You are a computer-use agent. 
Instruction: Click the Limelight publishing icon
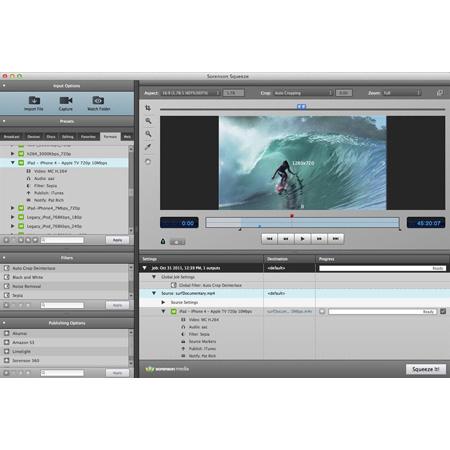click(6, 351)
